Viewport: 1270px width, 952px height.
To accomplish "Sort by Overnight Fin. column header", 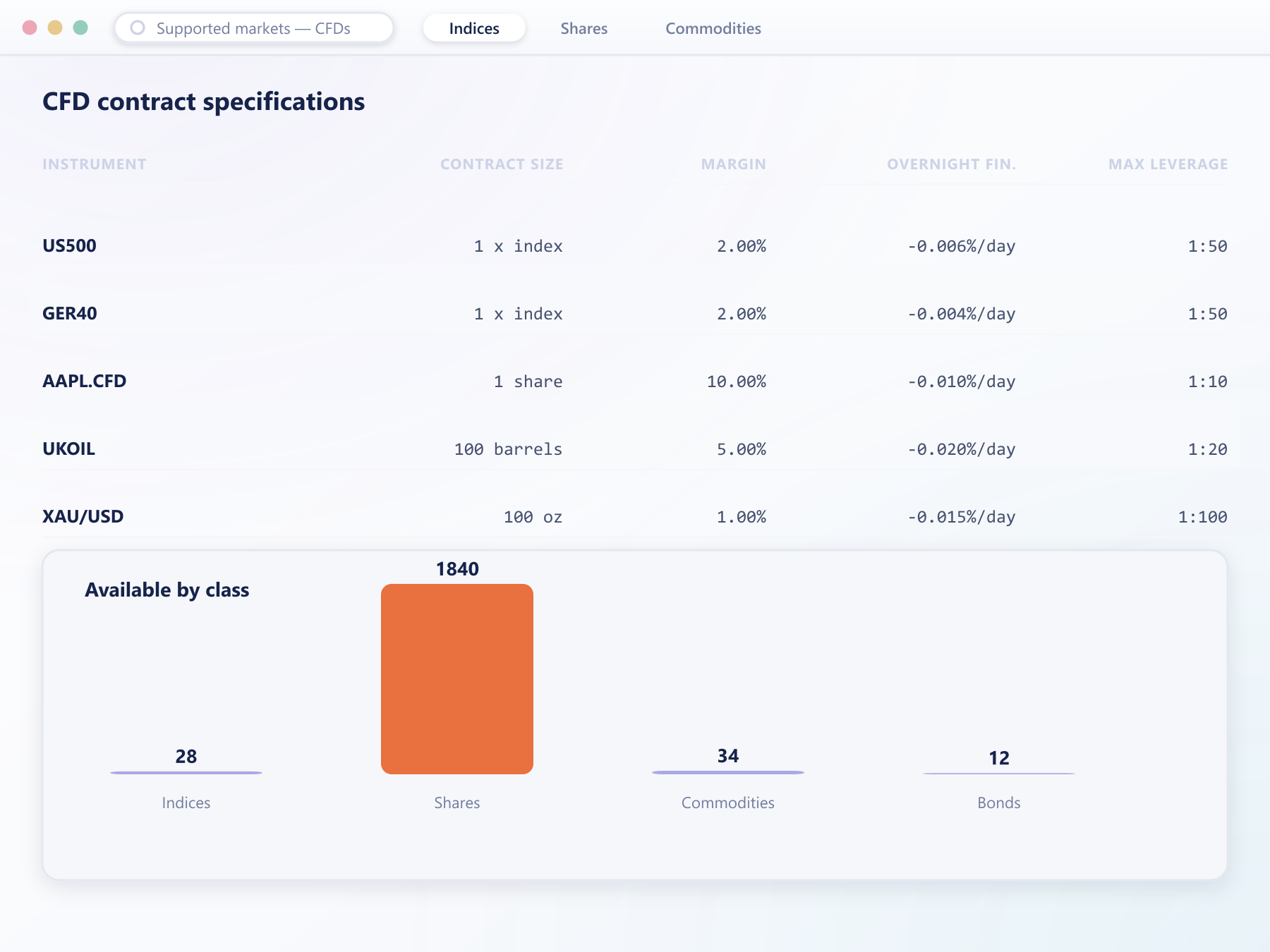I will tap(951, 164).
